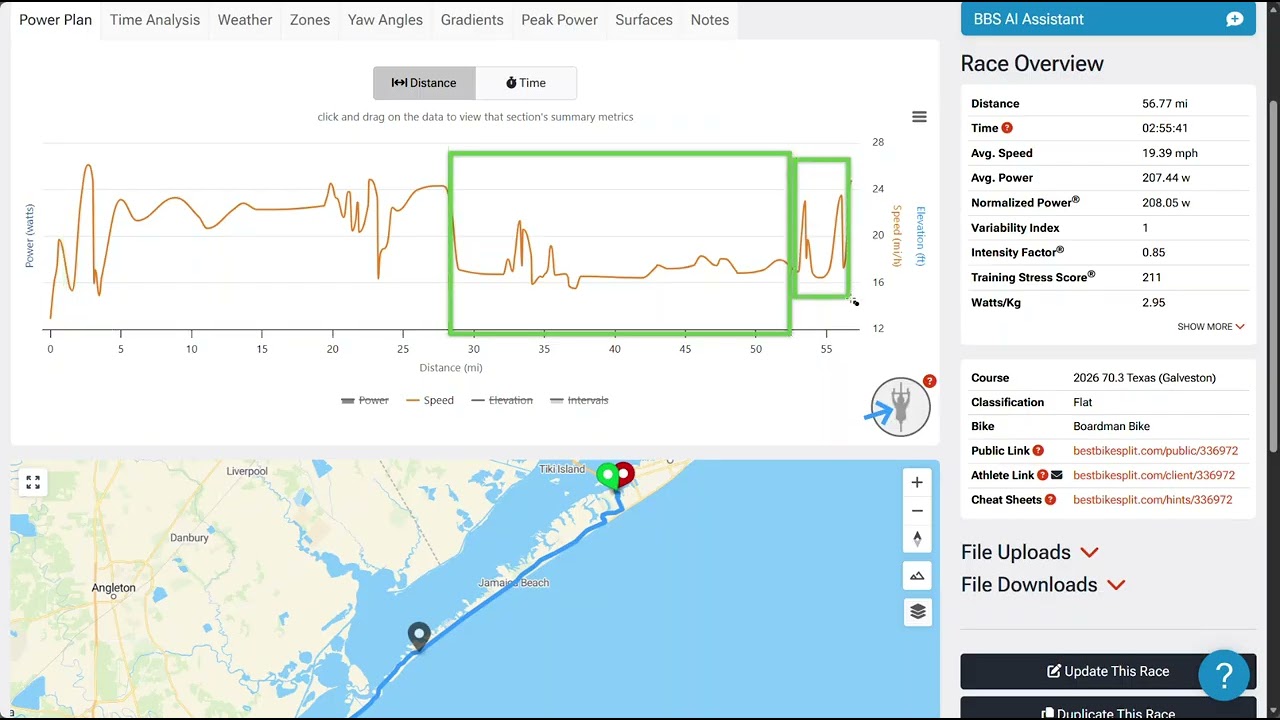The image size is (1280, 720).
Task: Click the envelope icon beside Athlete Link
Action: pos(1057,475)
